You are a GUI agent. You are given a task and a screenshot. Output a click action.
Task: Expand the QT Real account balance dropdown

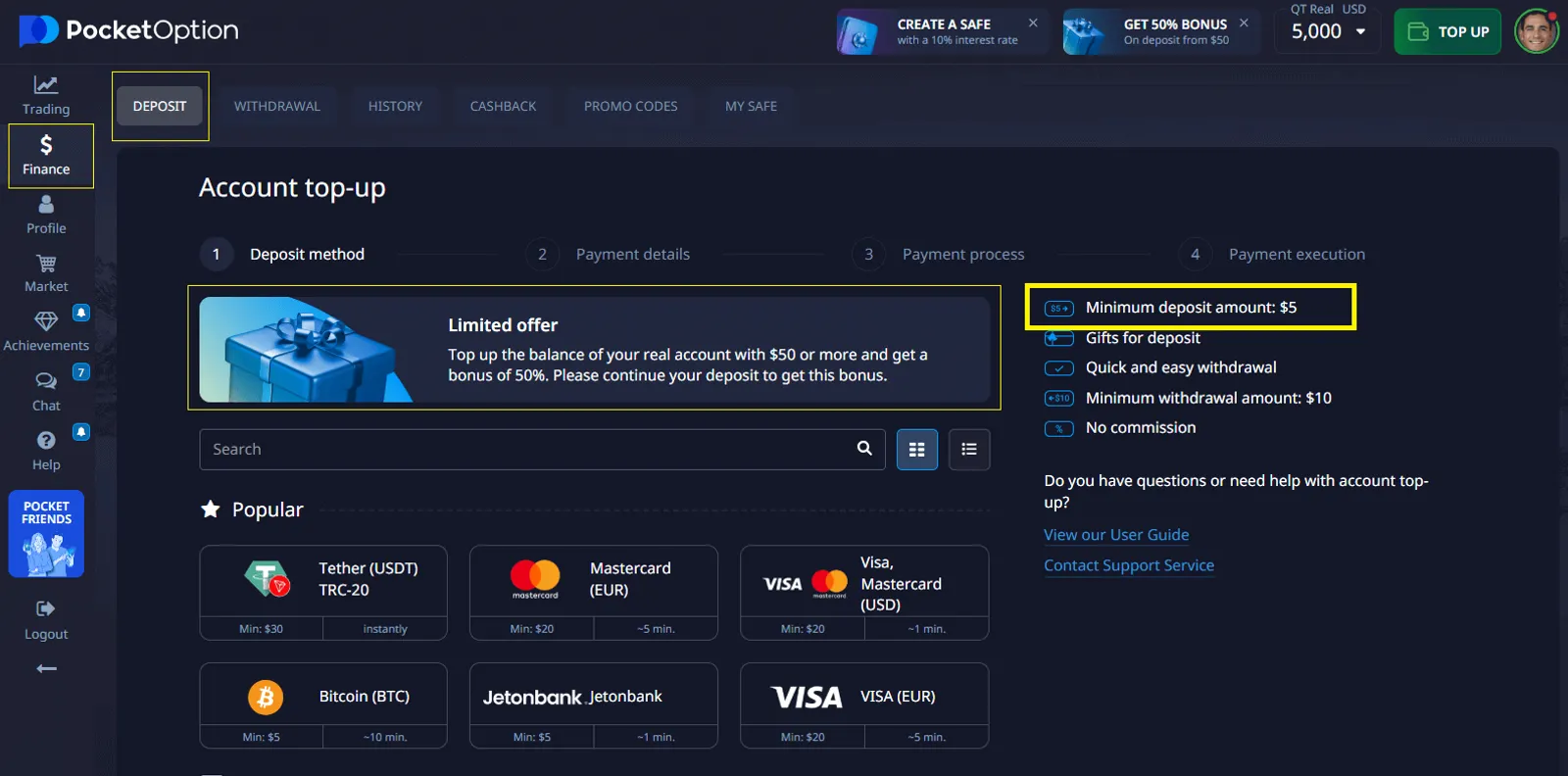click(1360, 31)
